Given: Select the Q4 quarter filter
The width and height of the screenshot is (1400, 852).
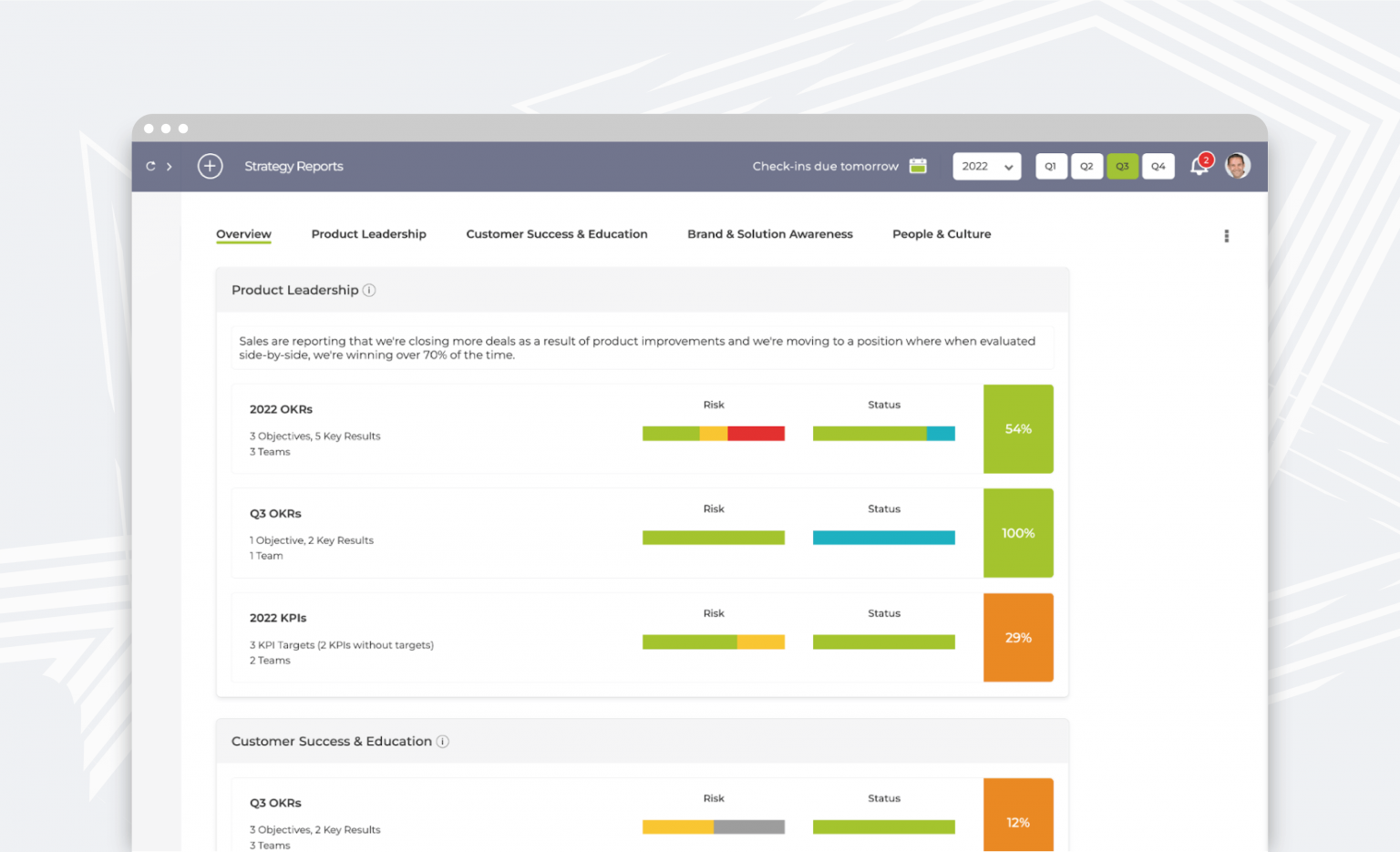Looking at the screenshot, I should click(1158, 166).
